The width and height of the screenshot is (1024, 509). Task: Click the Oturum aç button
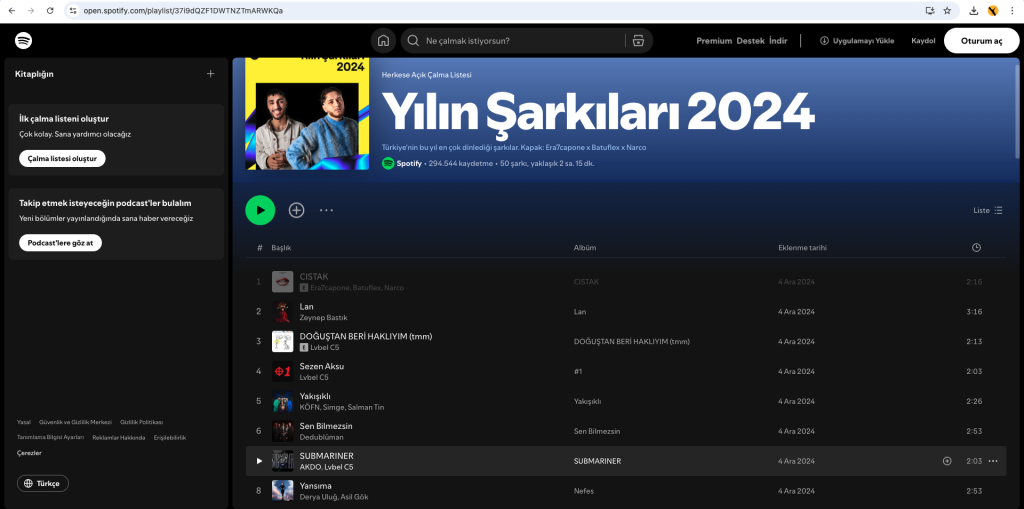click(x=982, y=41)
